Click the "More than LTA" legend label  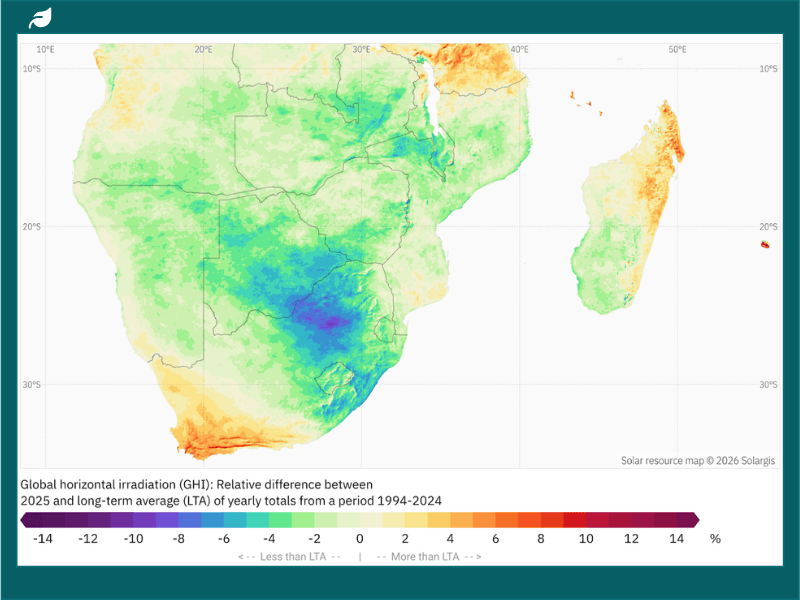tap(425, 557)
